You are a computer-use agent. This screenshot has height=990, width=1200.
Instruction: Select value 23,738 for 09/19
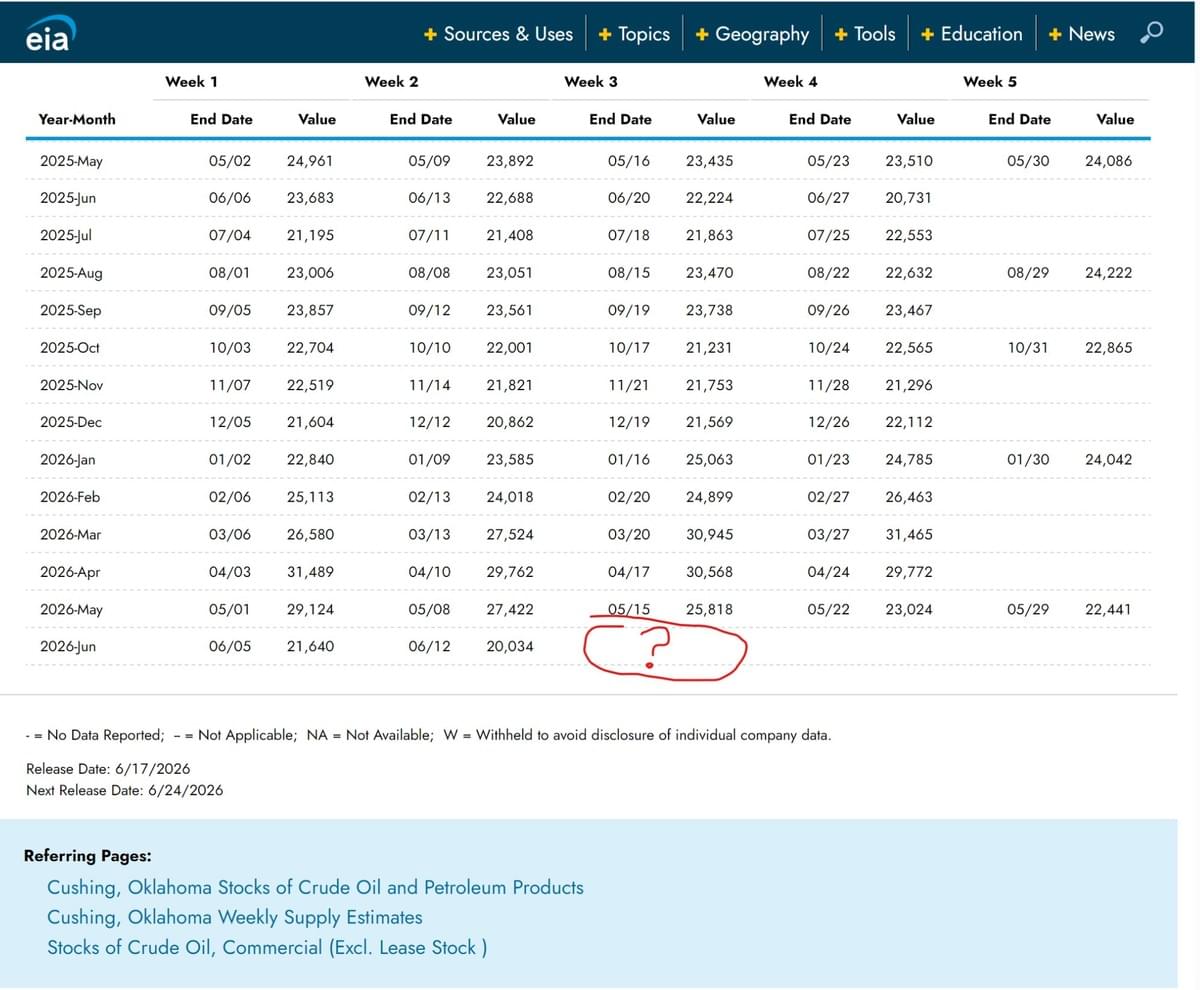coord(710,310)
